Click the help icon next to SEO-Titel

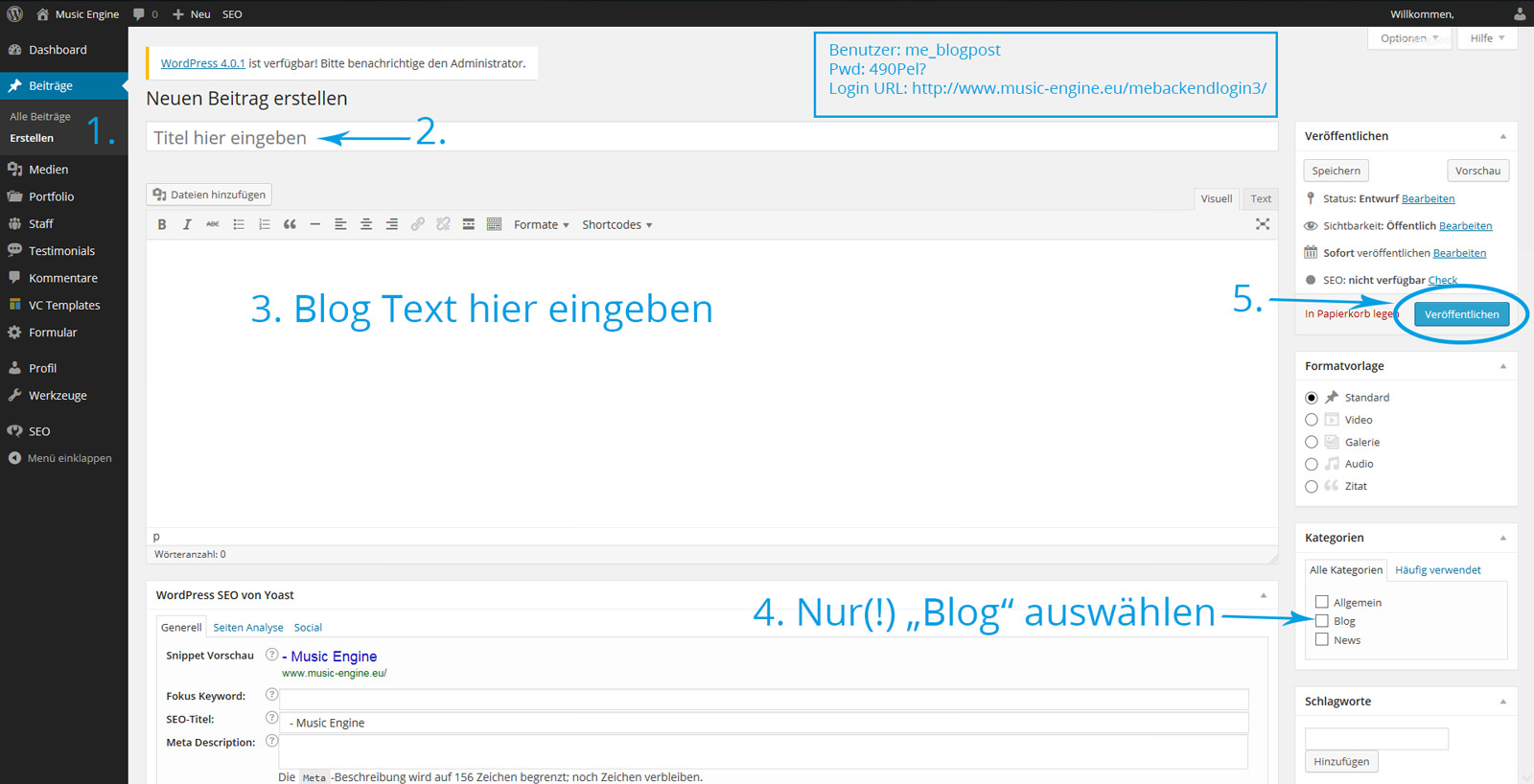click(x=271, y=718)
